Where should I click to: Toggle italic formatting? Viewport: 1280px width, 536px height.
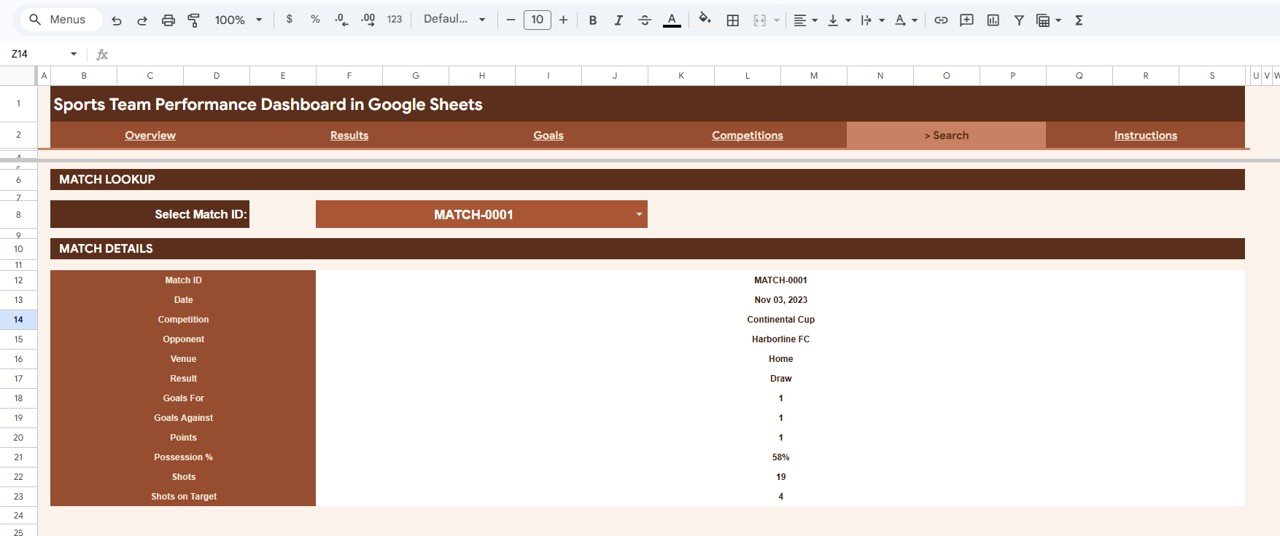point(619,20)
